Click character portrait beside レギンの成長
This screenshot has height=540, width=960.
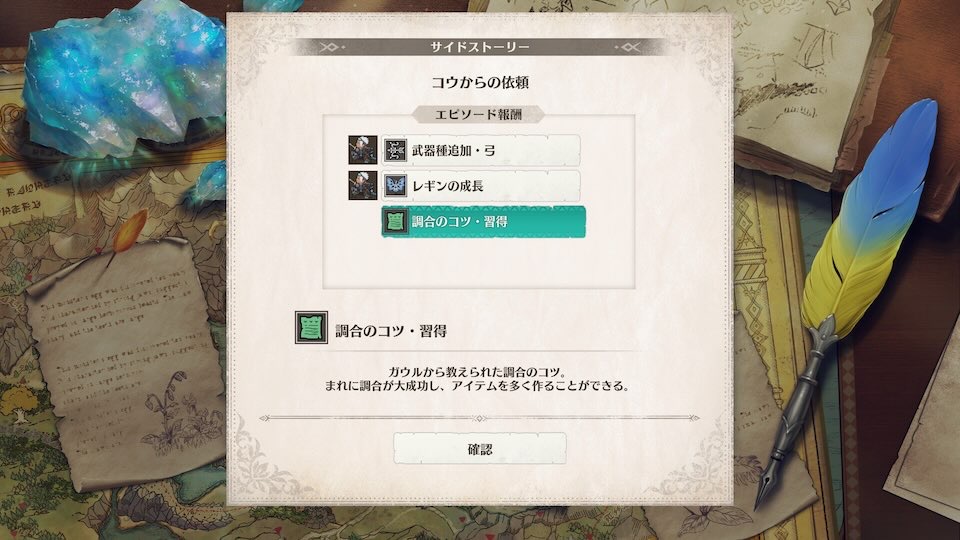362,186
